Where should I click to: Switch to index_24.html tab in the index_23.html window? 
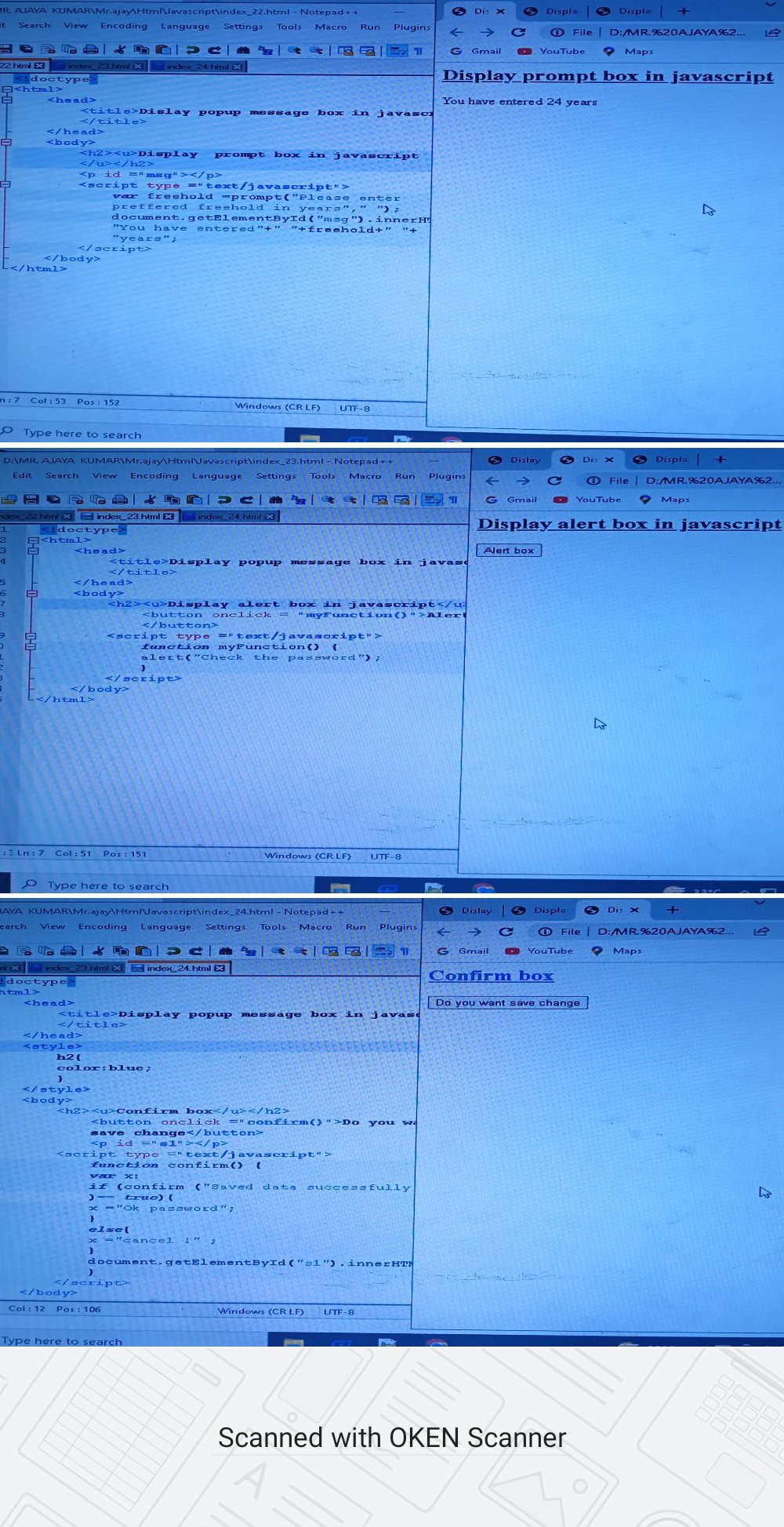[229, 516]
